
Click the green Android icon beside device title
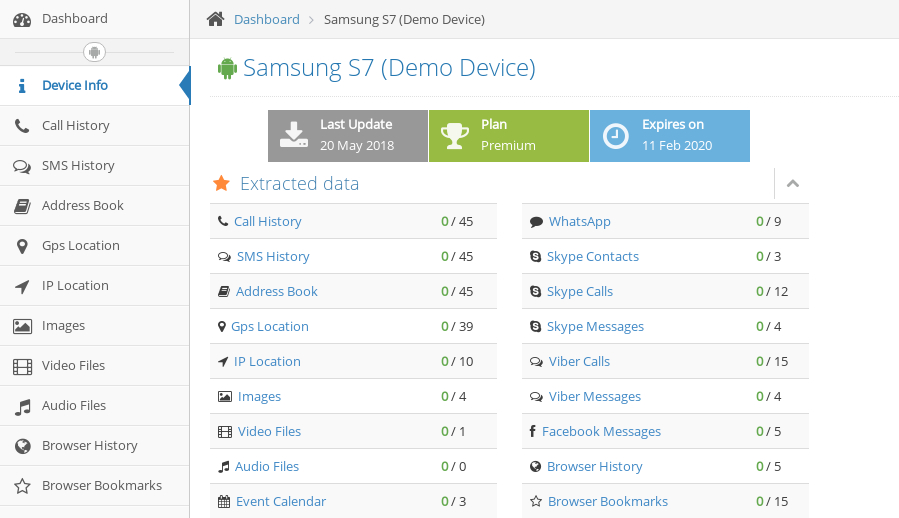click(x=227, y=68)
